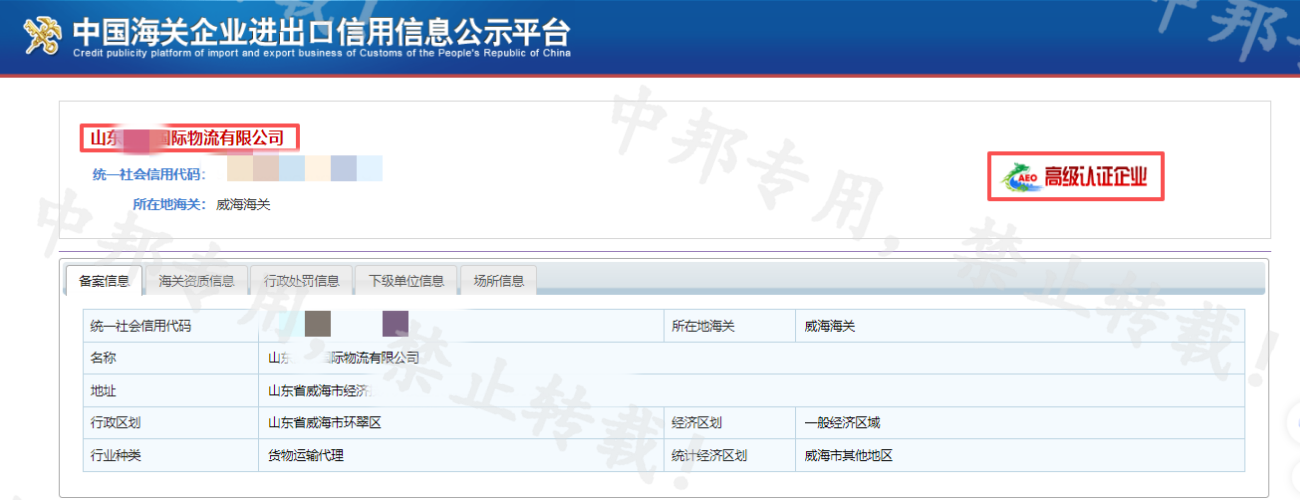Select the company name value in the 名称 row
1300x500 pixels.
click(343, 358)
